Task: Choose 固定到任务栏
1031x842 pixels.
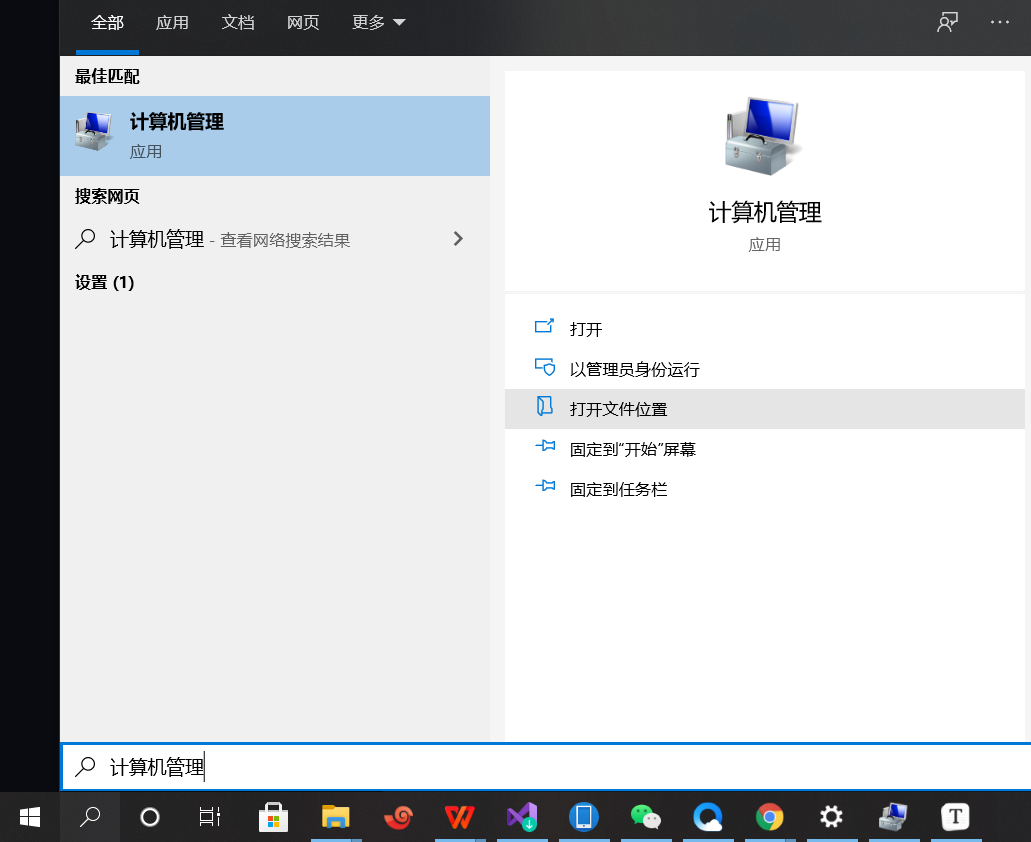Action: click(x=765, y=489)
